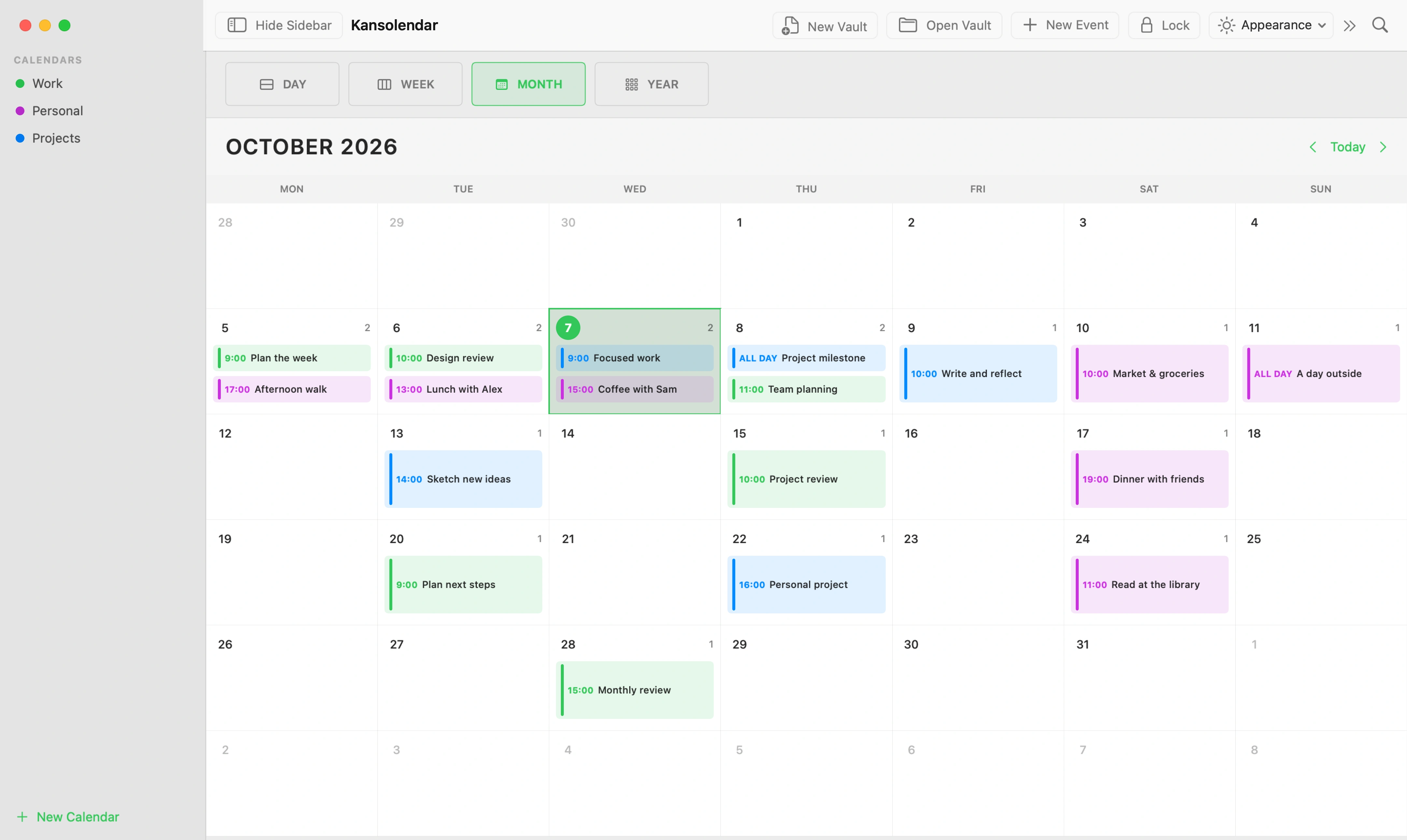Image resolution: width=1407 pixels, height=840 pixels.
Task: Open the Project review event
Action: [806, 479]
